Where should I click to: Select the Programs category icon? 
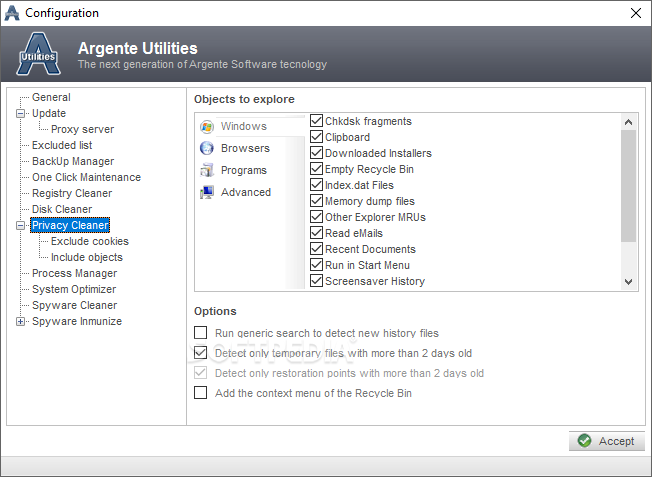pos(207,170)
